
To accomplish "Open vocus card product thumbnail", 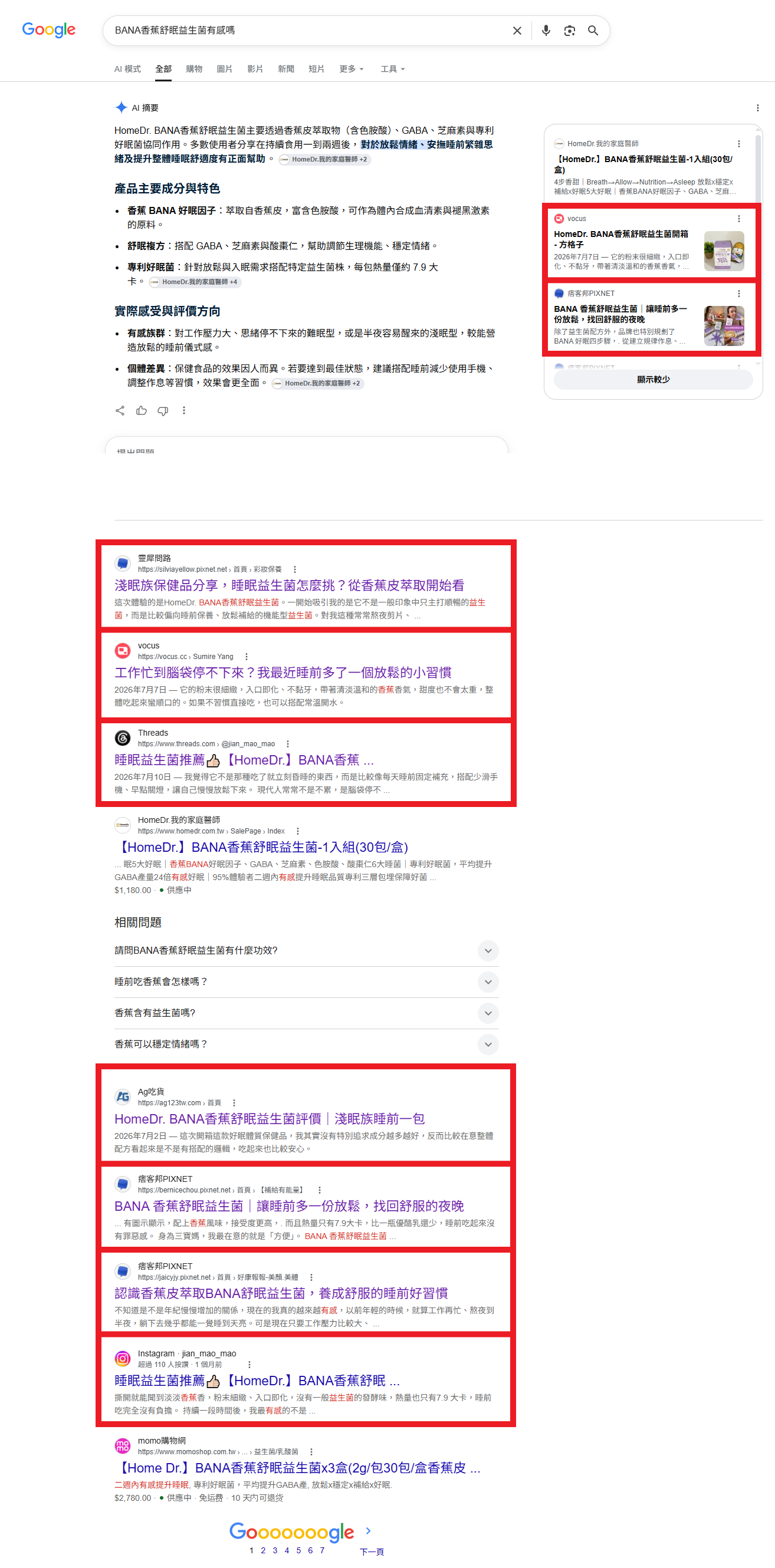I will click(x=724, y=251).
